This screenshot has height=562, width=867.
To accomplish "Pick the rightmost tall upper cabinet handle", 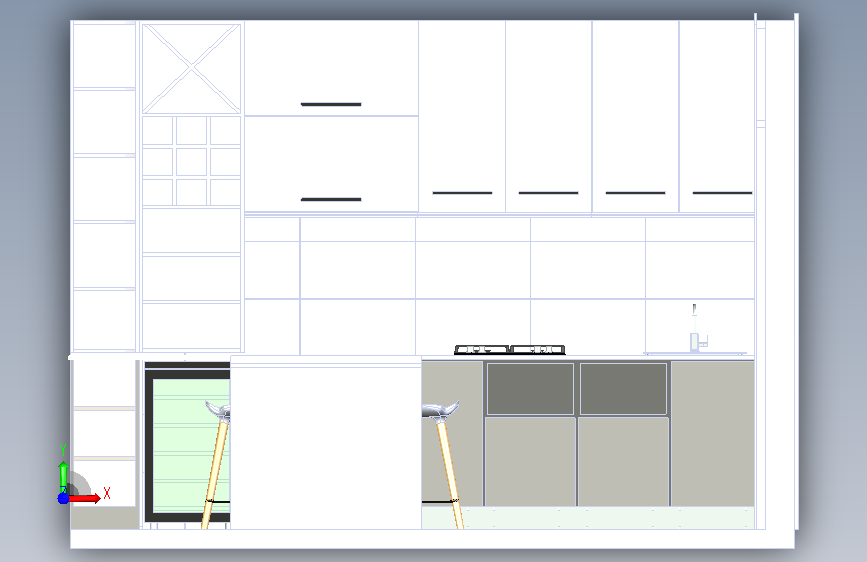I will pos(723,193).
